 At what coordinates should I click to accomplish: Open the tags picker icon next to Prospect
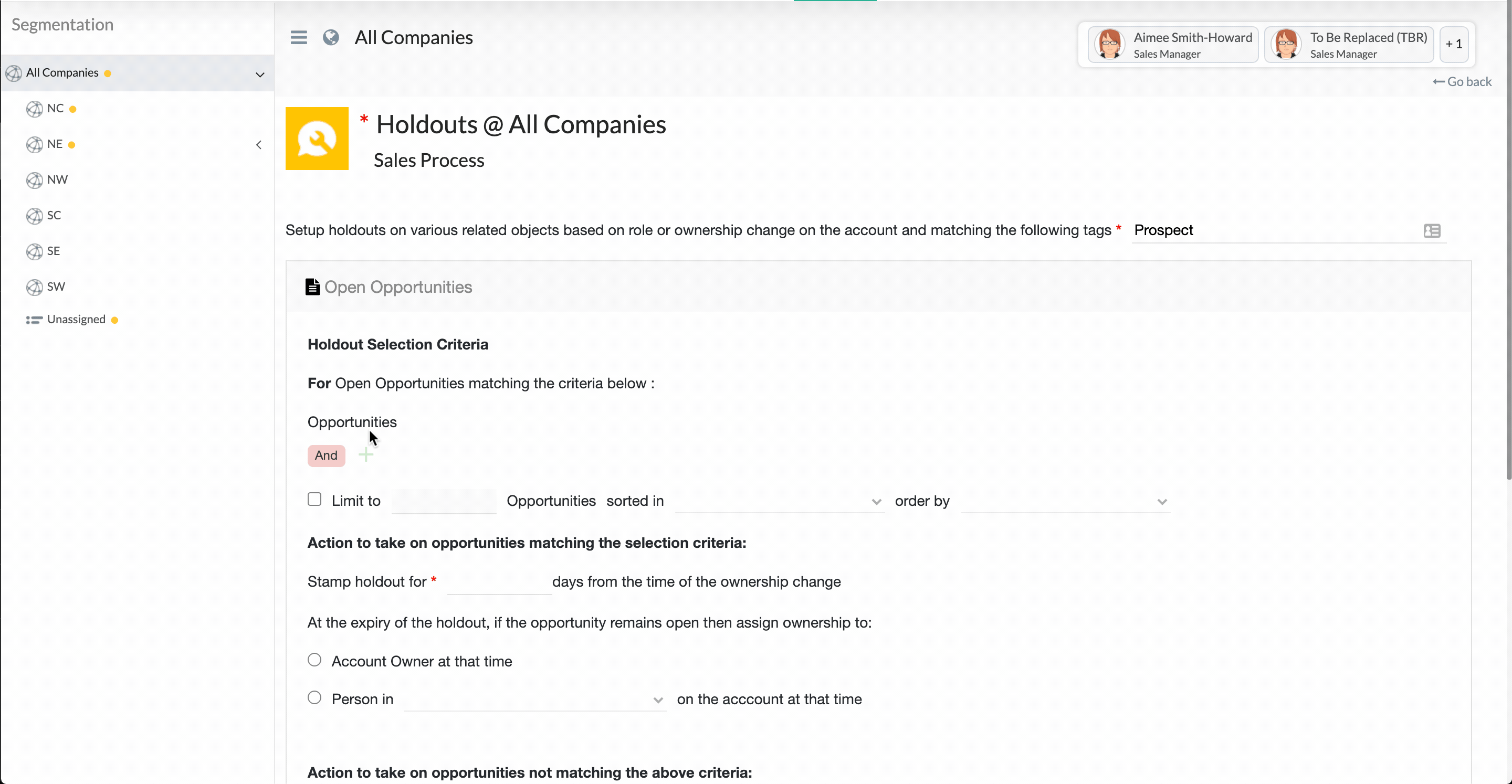point(1432,230)
